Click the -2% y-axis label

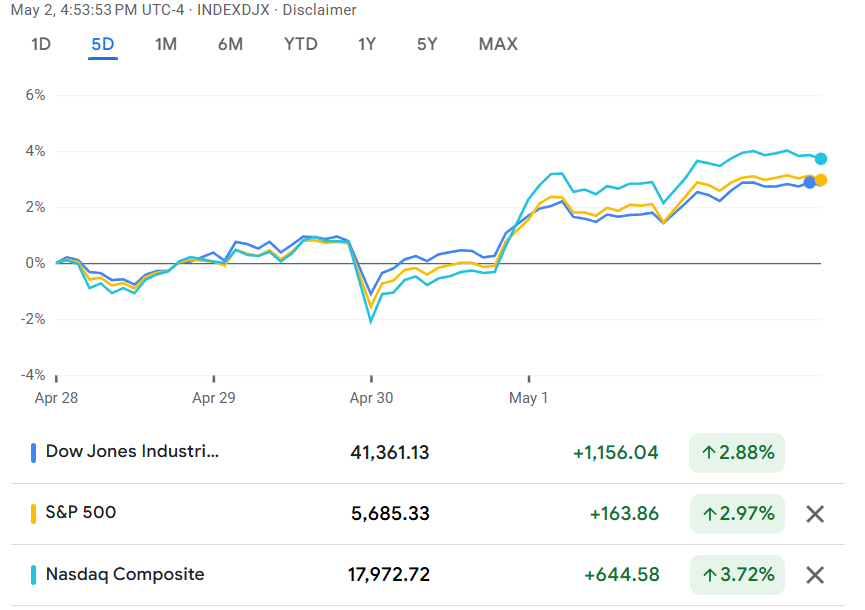coord(33,319)
